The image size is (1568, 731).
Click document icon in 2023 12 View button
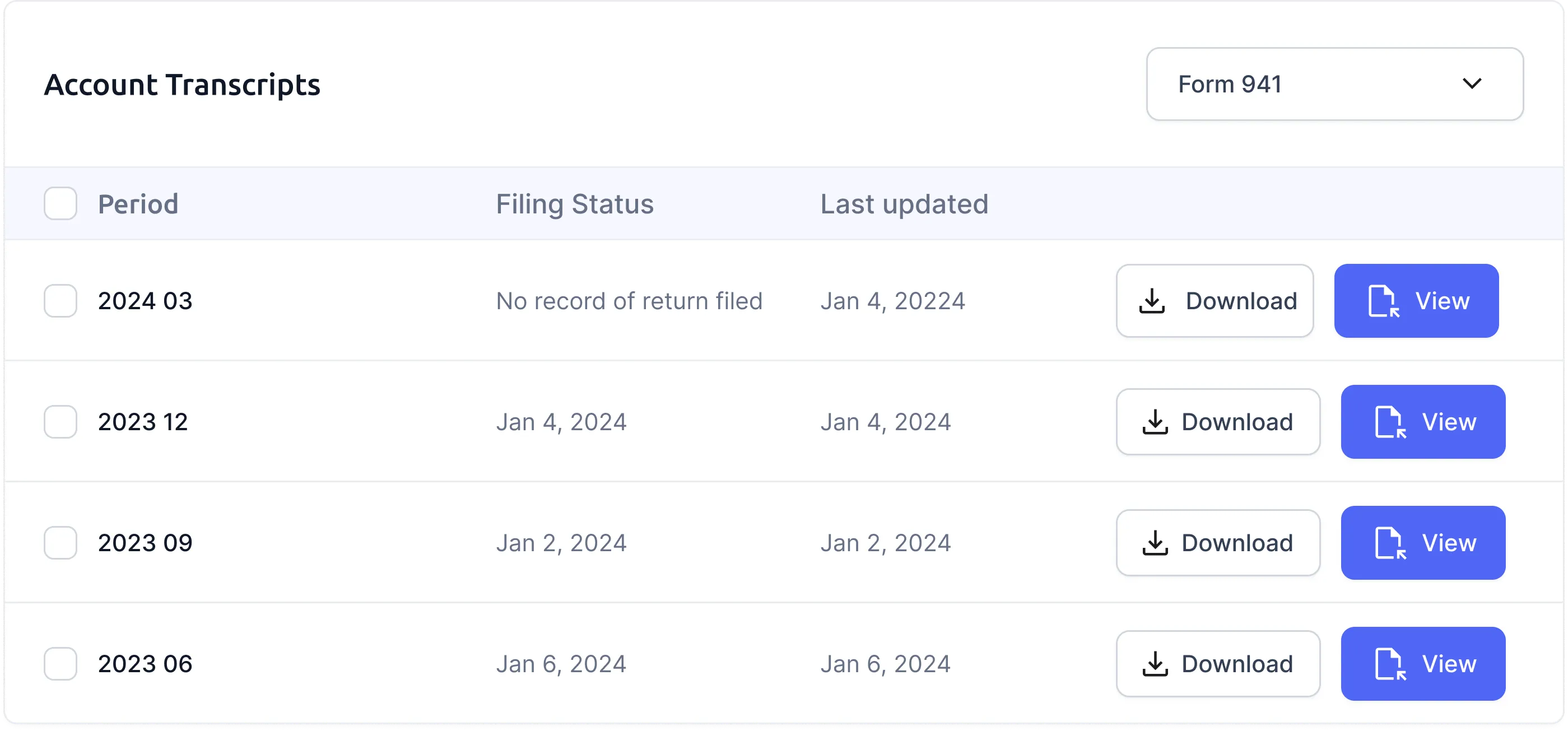(x=1390, y=422)
